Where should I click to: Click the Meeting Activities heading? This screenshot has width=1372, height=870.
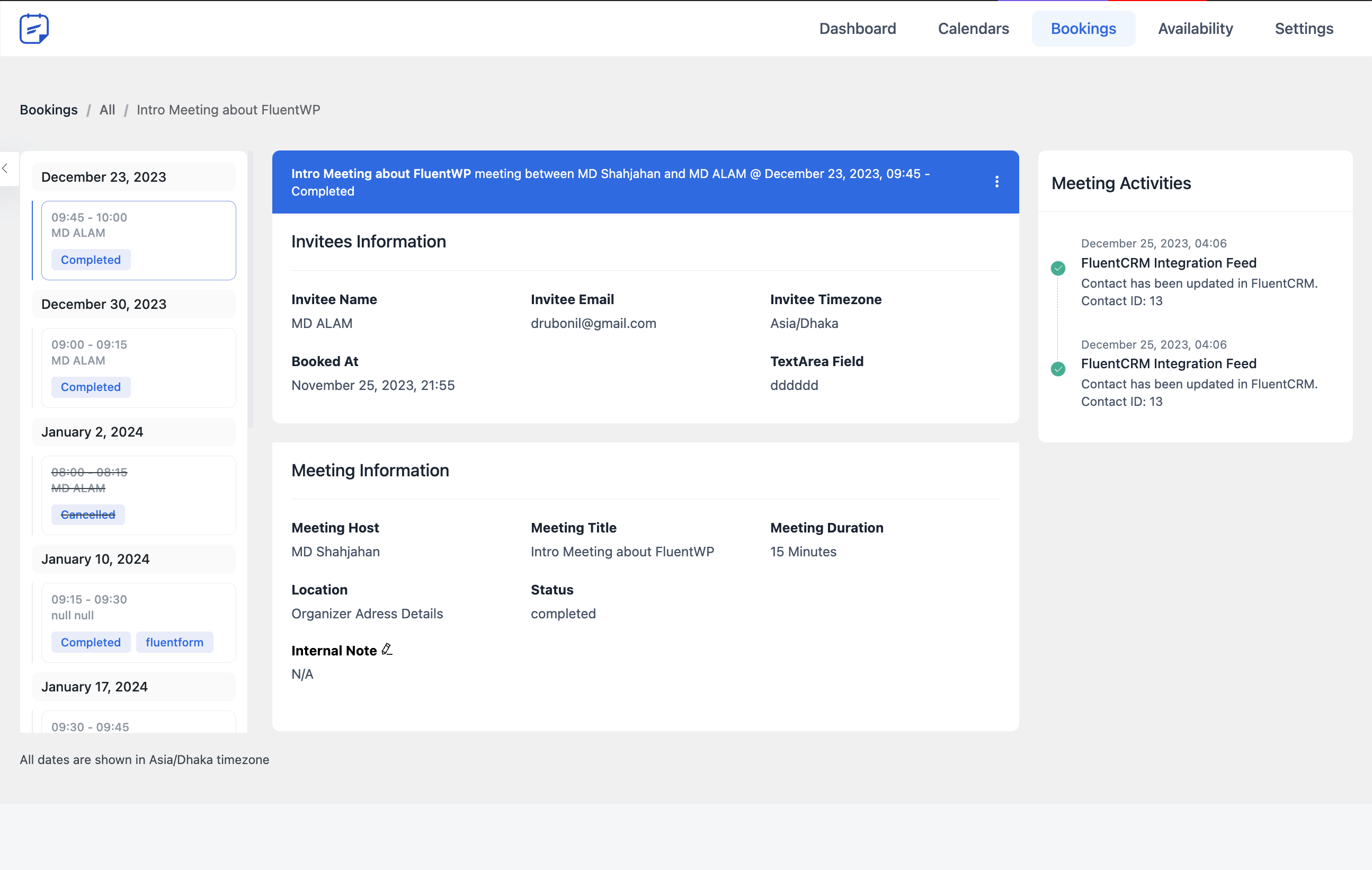1121,183
